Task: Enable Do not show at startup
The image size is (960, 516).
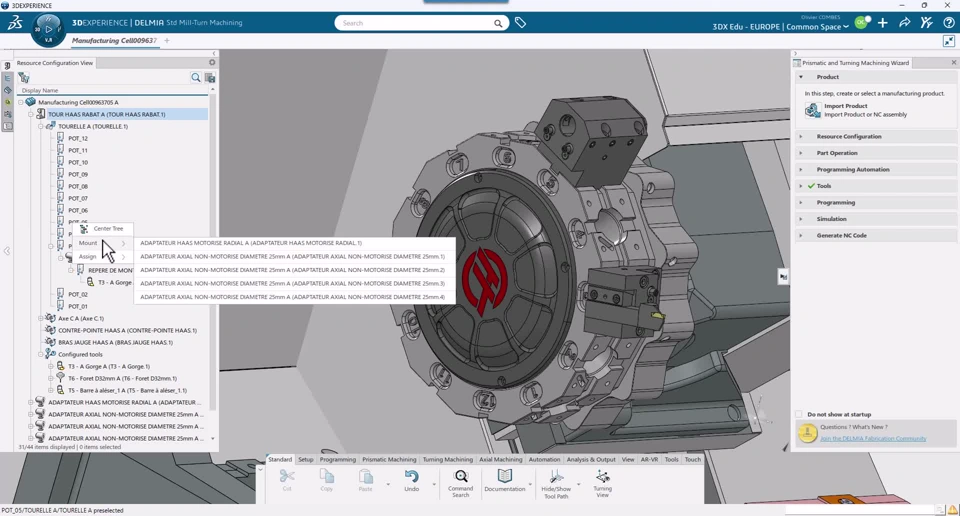Action: (799, 414)
